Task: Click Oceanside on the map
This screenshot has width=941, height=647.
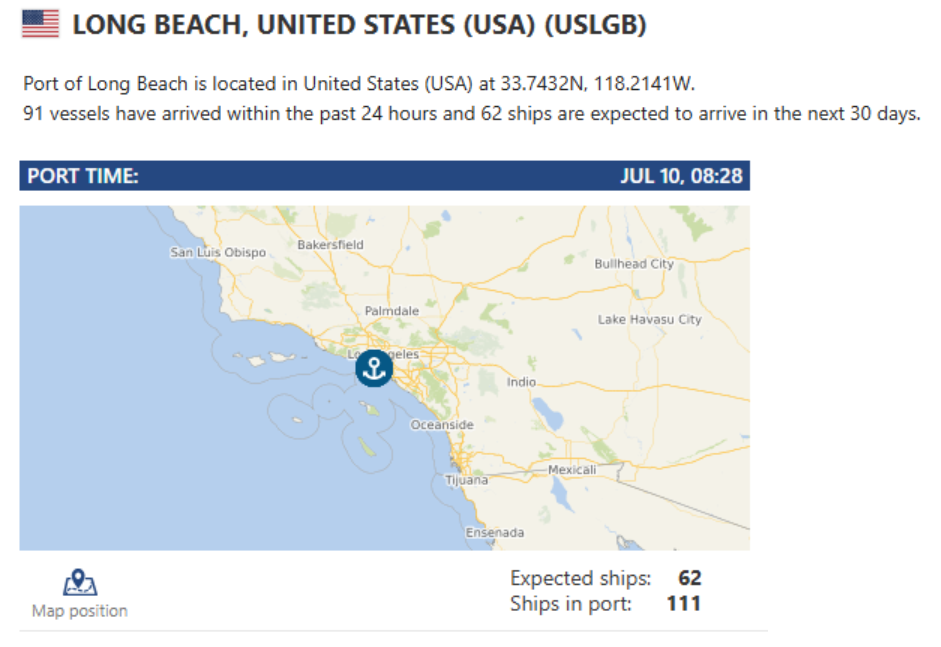Action: coord(442,425)
